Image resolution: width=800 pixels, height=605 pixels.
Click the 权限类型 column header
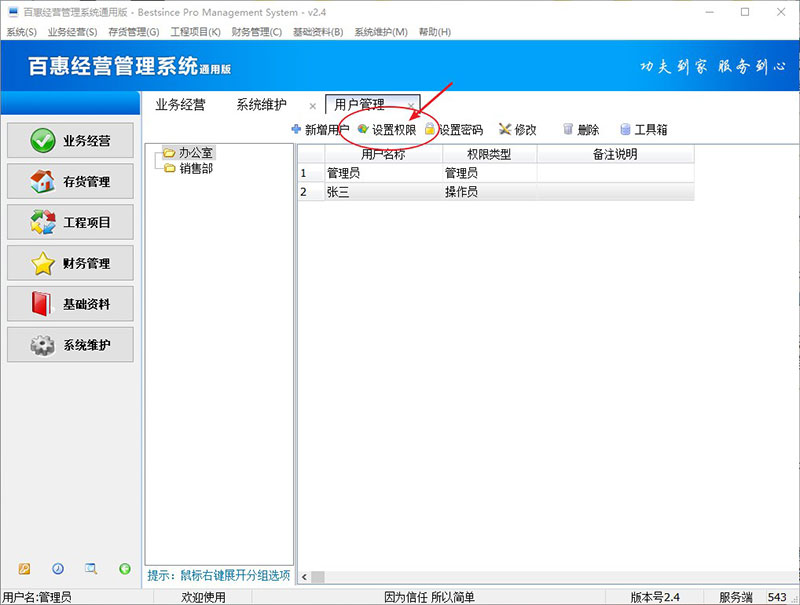pyautogui.click(x=489, y=154)
